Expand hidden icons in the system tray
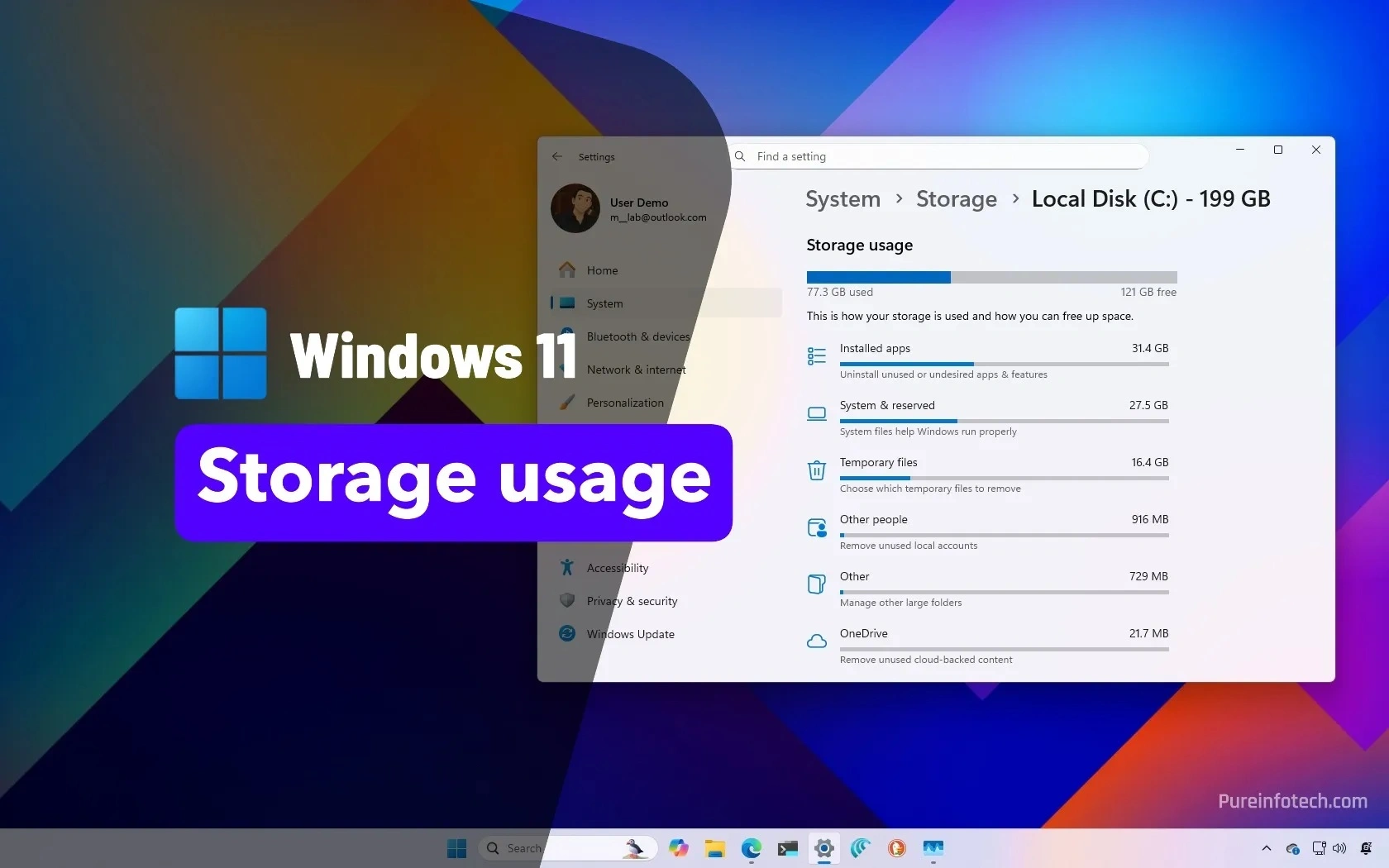 tap(1266, 847)
